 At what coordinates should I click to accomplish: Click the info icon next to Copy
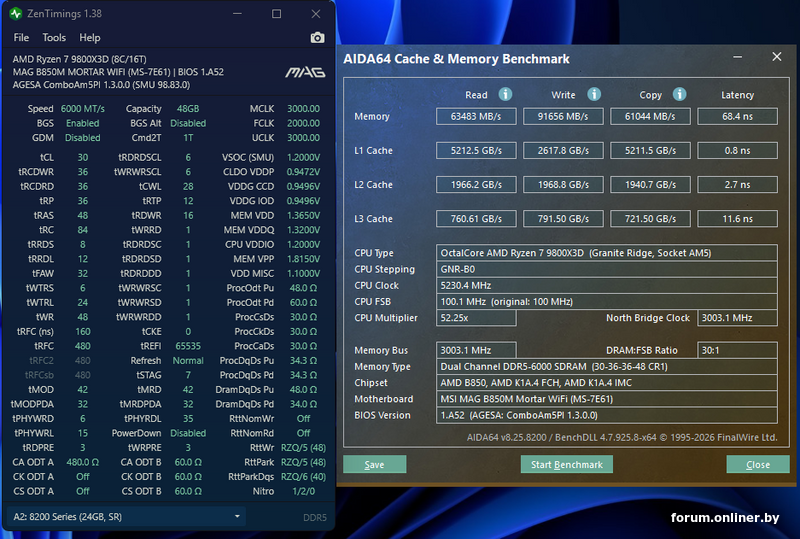[x=680, y=94]
